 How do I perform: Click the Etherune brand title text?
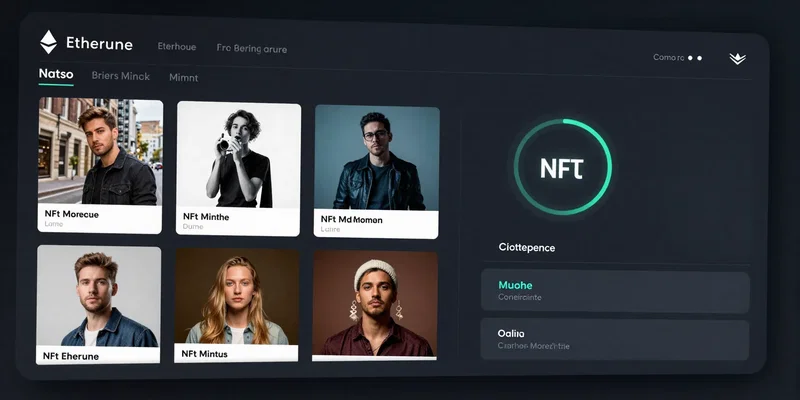99,44
